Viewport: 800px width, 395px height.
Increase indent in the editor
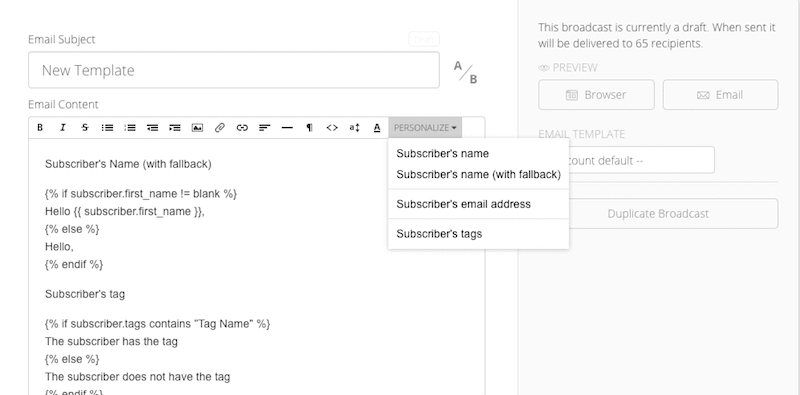click(x=174, y=128)
